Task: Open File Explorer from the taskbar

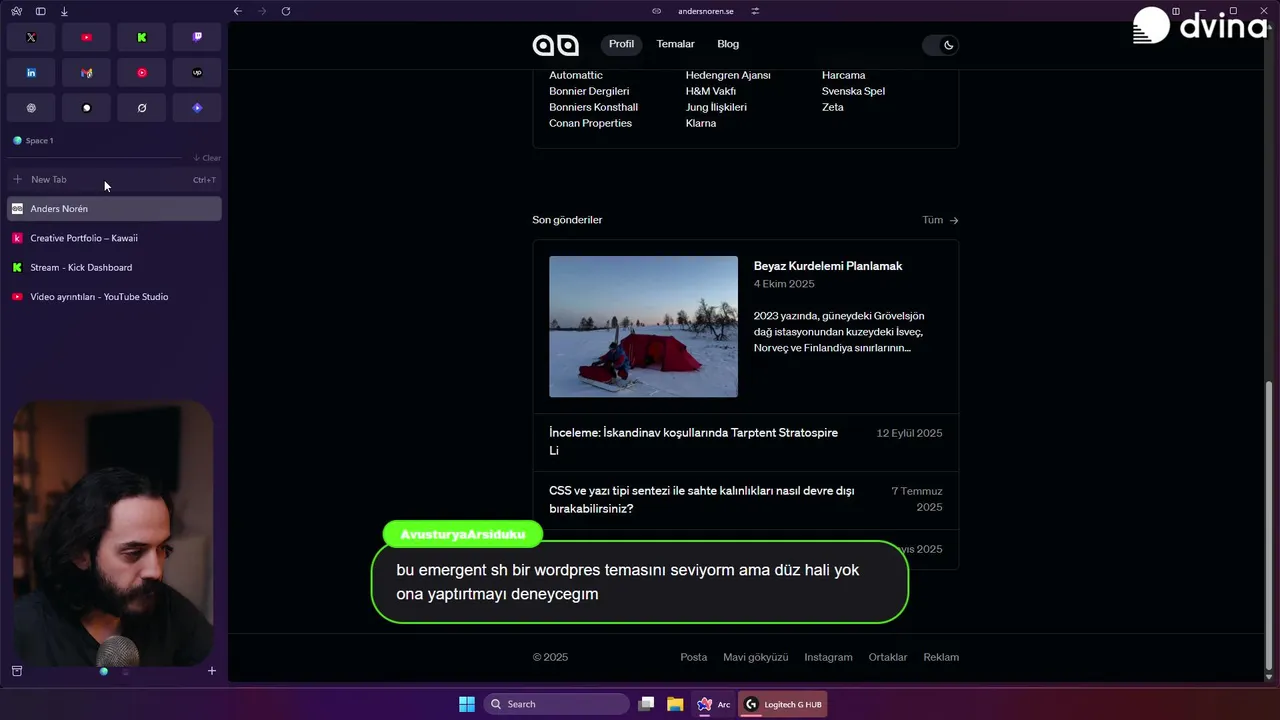Action: [675, 704]
